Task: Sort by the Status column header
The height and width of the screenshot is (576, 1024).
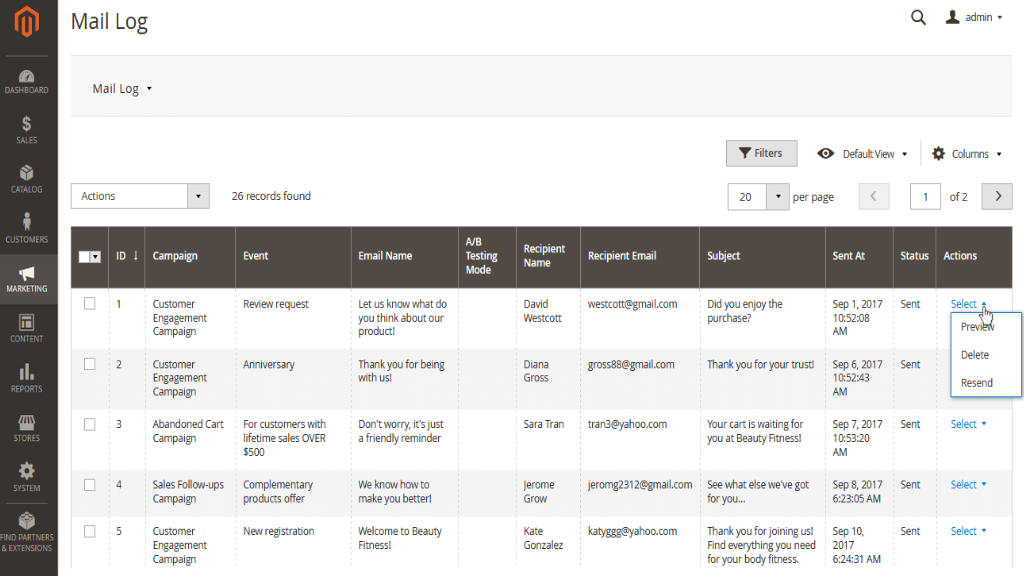Action: click(x=914, y=256)
